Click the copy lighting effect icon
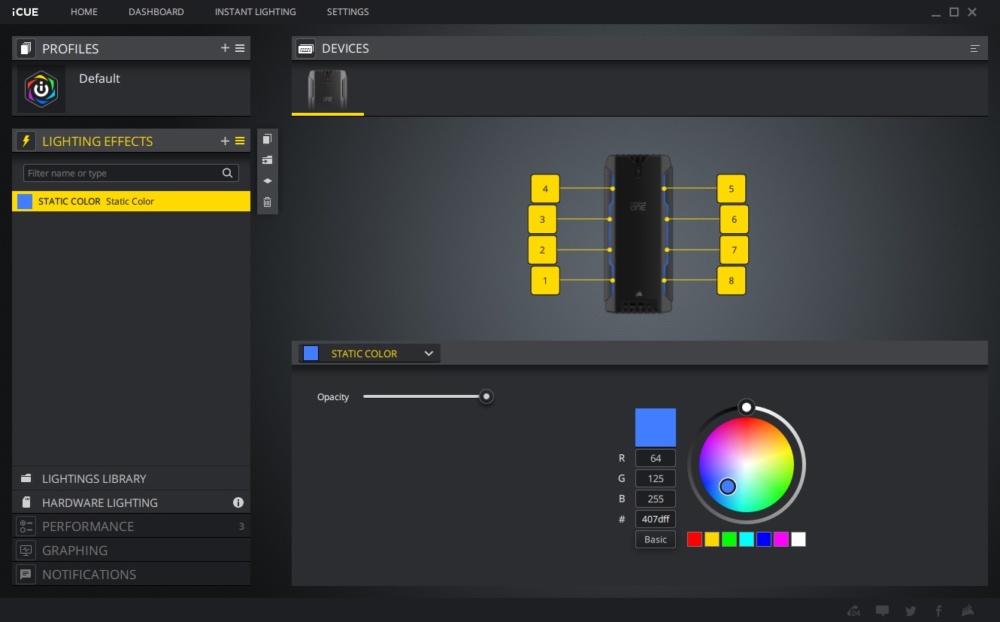The image size is (1000, 622). 267,139
